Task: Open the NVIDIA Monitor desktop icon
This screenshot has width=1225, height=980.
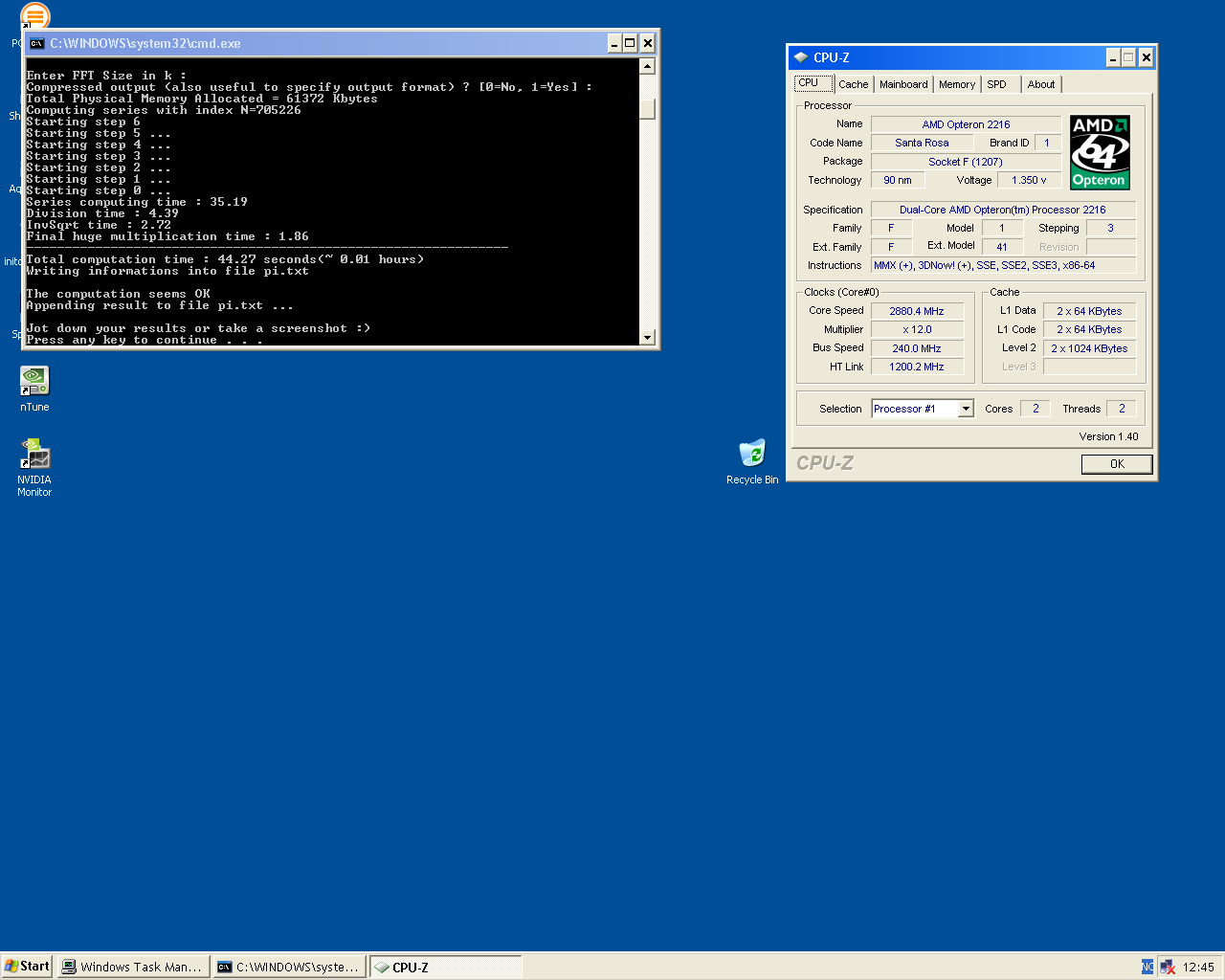Action: tap(34, 467)
